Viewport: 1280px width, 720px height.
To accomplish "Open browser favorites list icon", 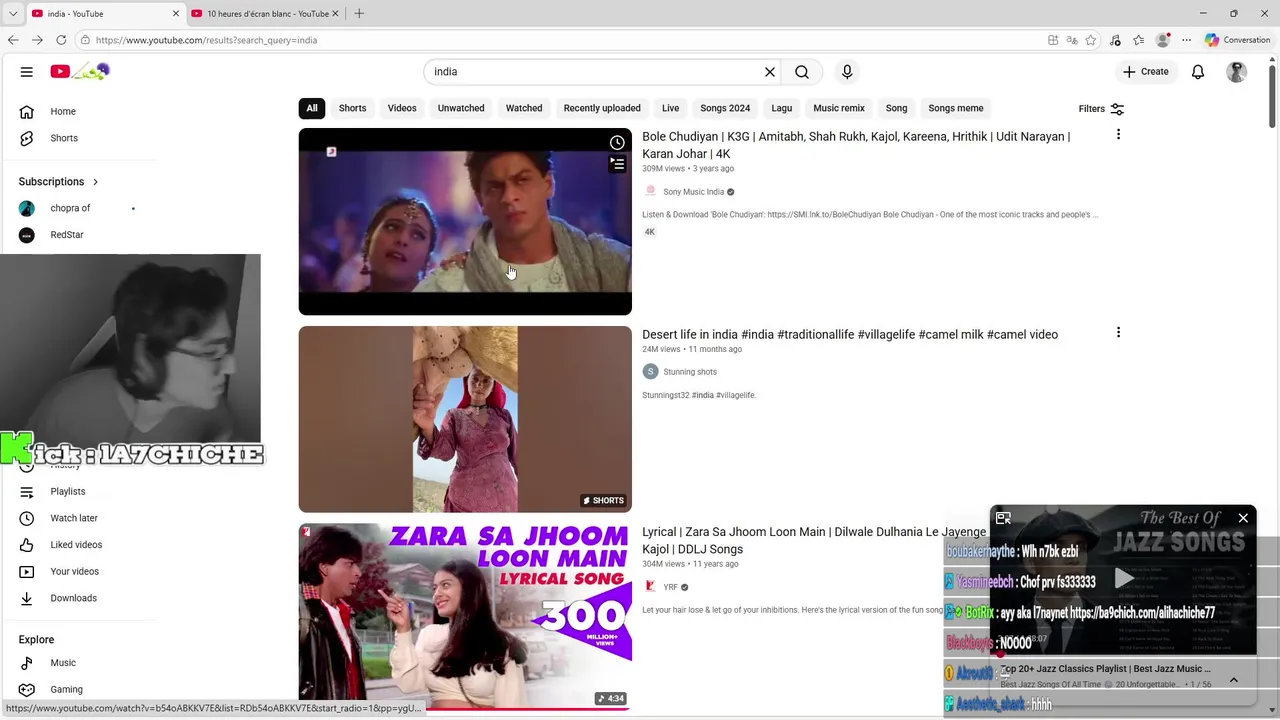I will (1139, 40).
